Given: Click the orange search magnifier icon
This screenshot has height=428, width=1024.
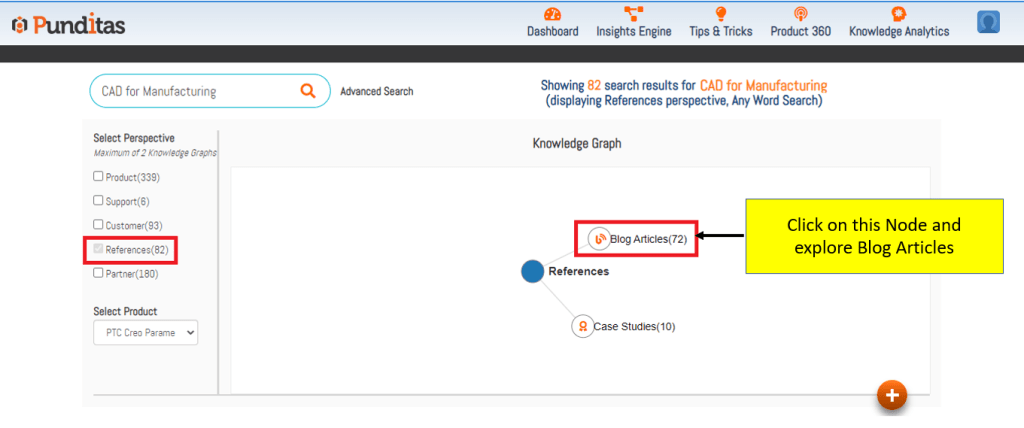Looking at the screenshot, I should click(x=308, y=91).
